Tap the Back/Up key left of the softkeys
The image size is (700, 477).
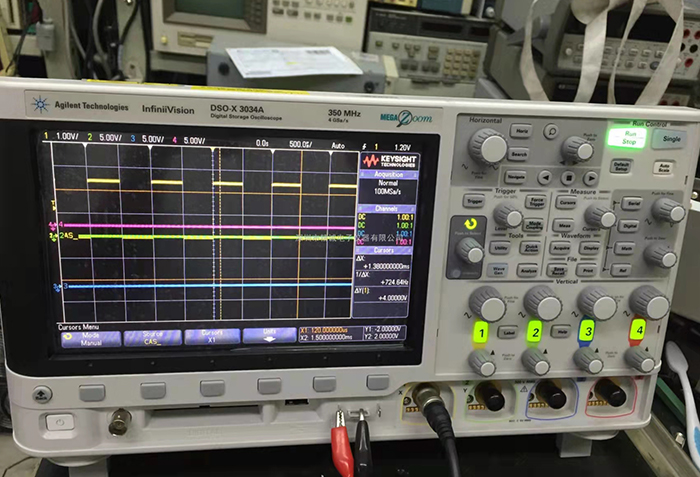(42, 394)
